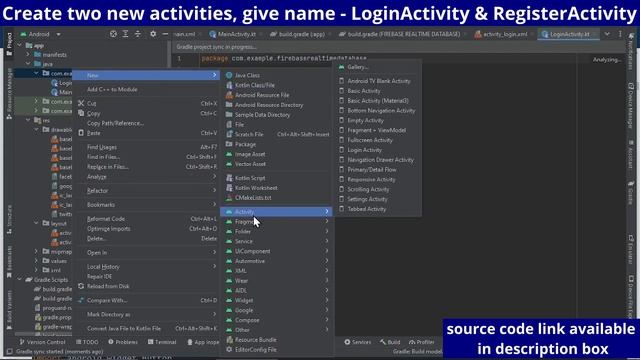Open the Version Control tool window
The height and width of the screenshot is (360, 640).
point(42,342)
